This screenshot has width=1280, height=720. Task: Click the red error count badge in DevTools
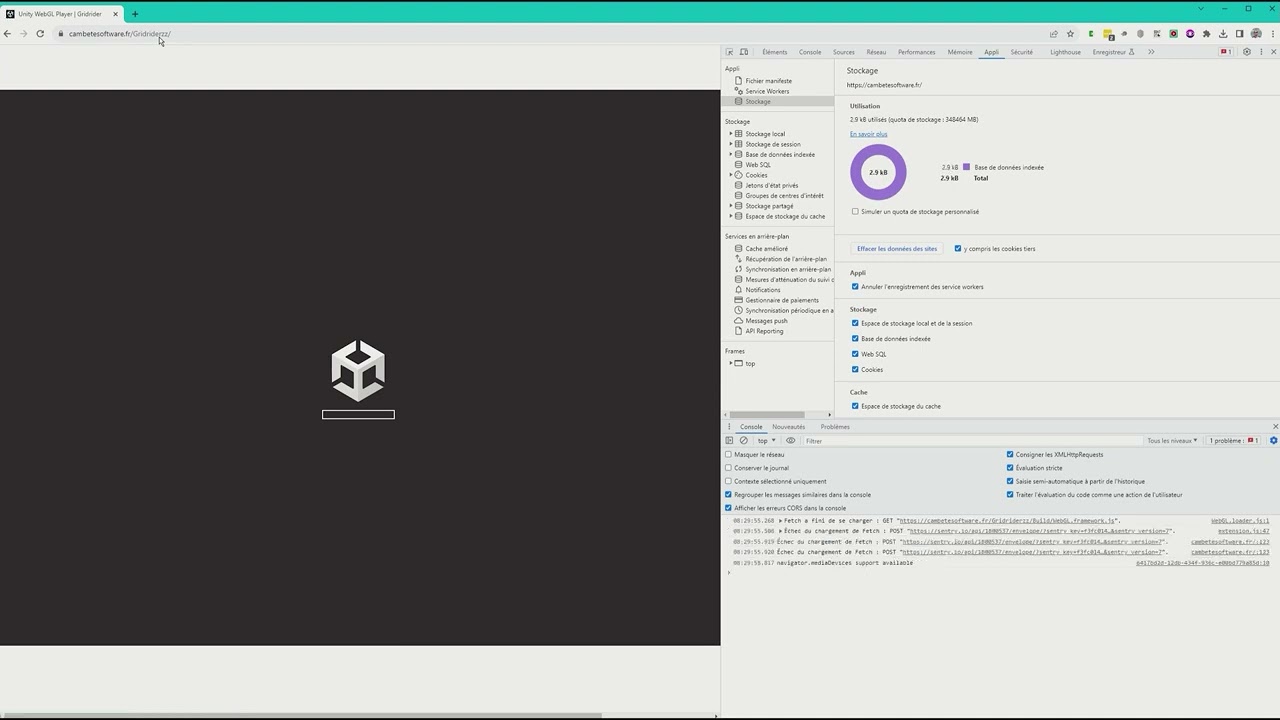pyautogui.click(x=1225, y=52)
